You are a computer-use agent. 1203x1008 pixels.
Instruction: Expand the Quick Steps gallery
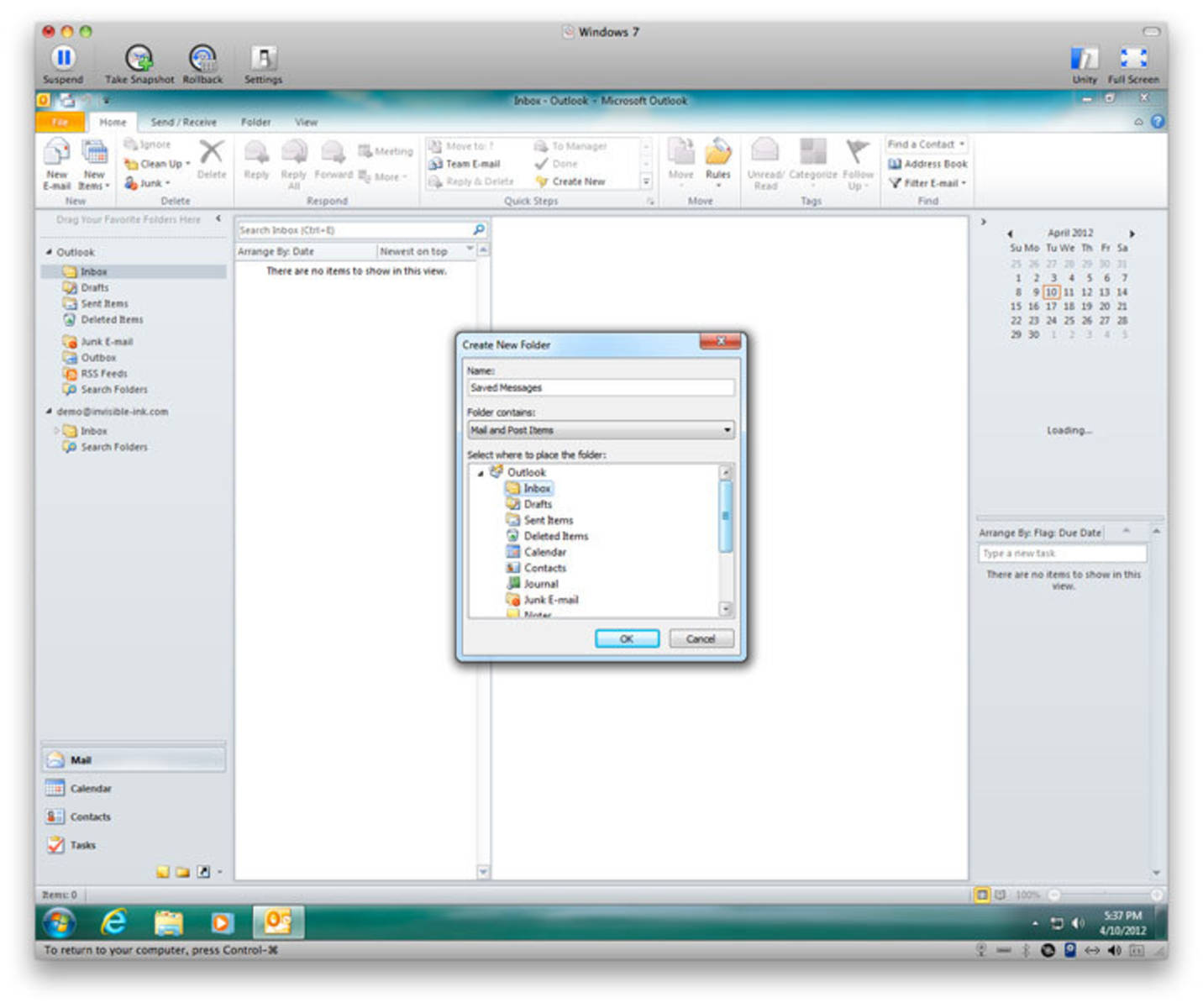click(646, 181)
